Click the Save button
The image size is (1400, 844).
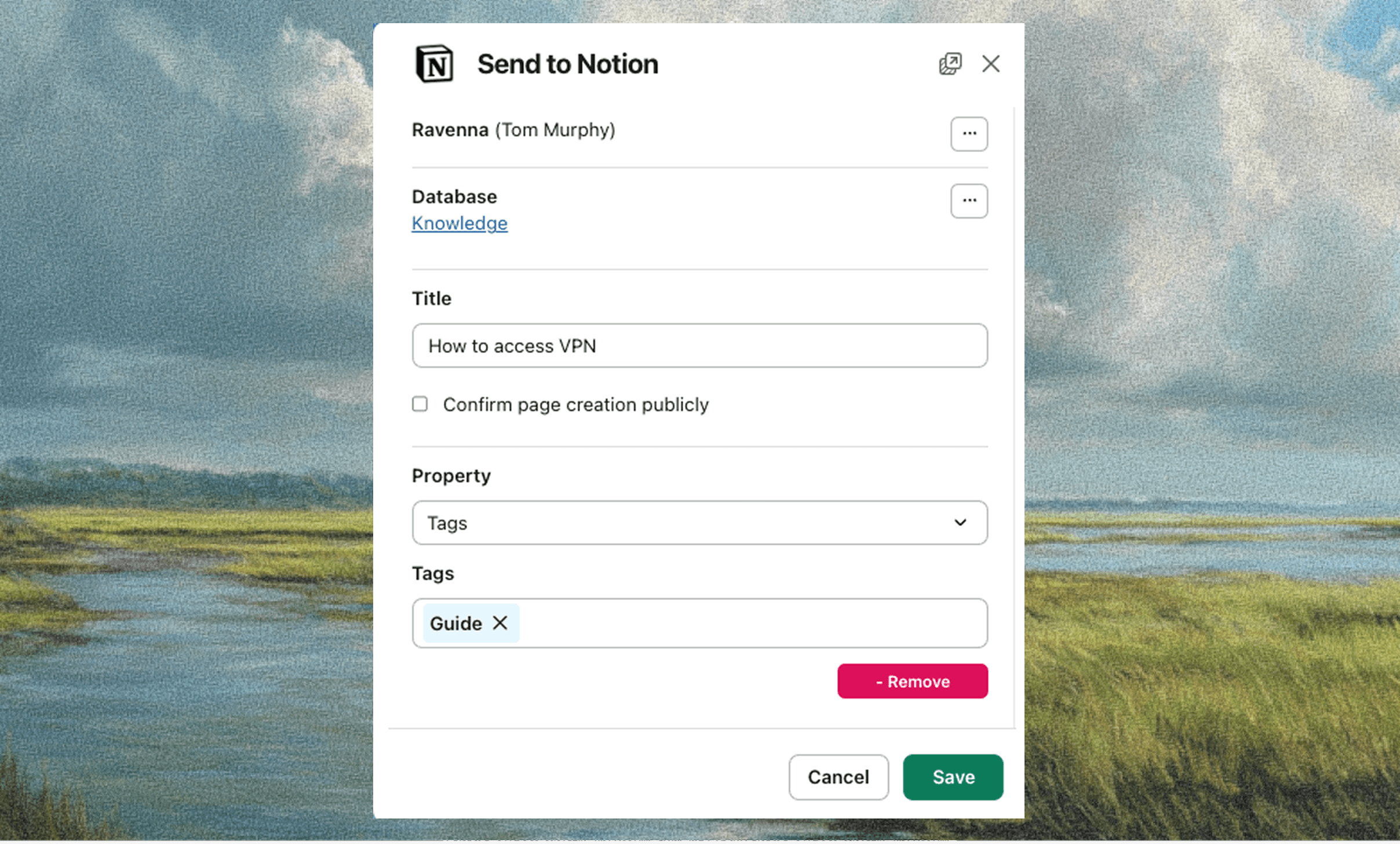point(952,777)
